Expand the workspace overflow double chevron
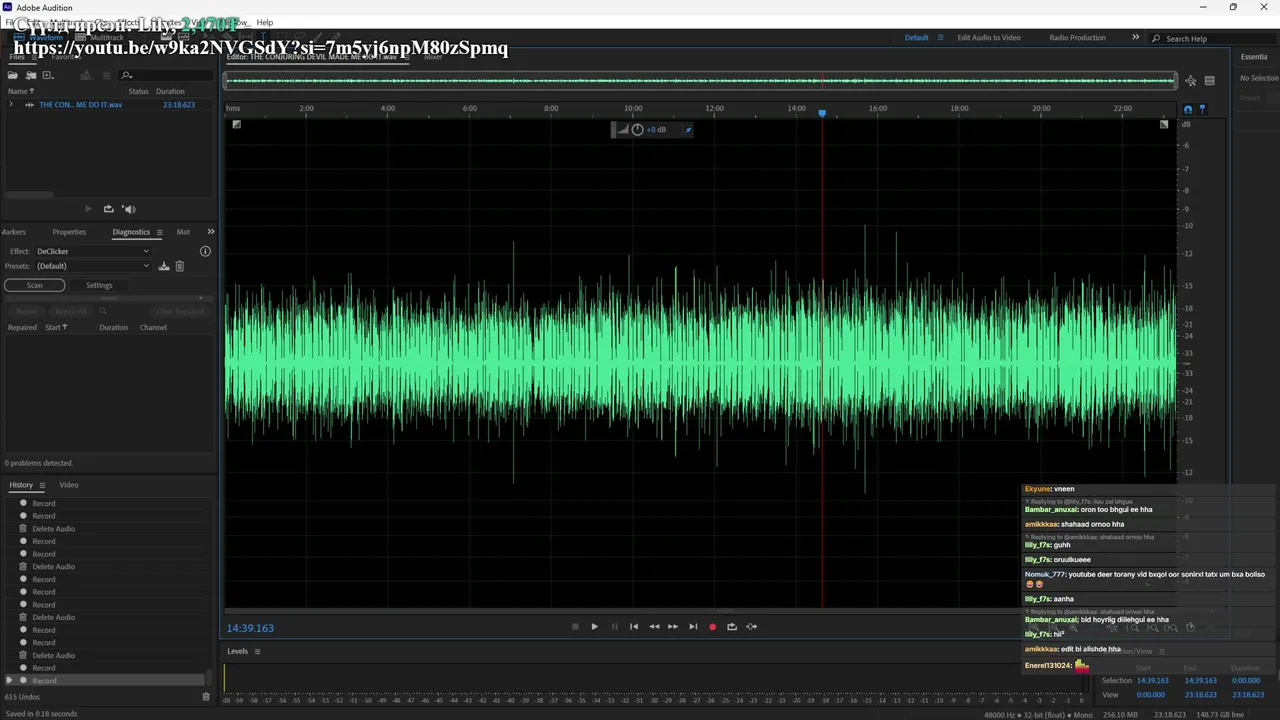This screenshot has width=1280, height=720. pyautogui.click(x=1135, y=38)
